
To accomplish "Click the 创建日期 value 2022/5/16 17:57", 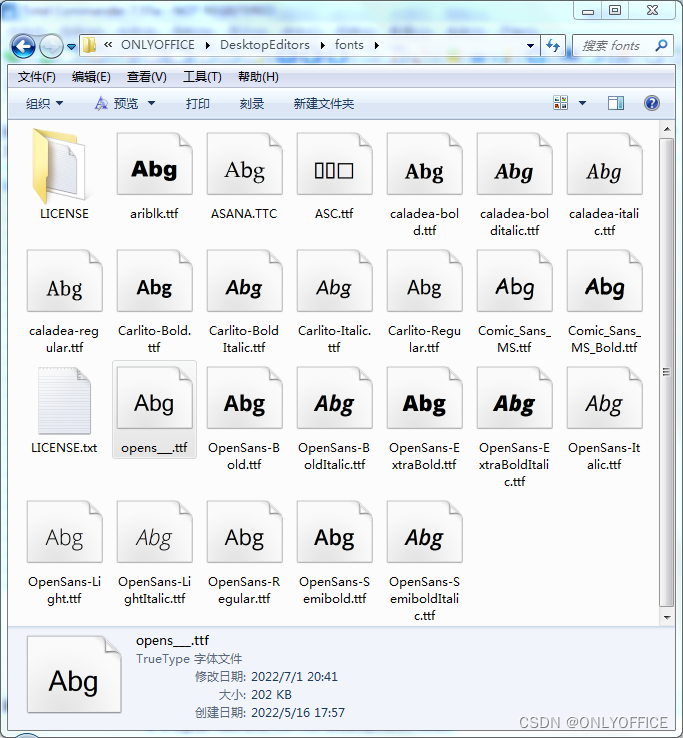I will coord(298,712).
